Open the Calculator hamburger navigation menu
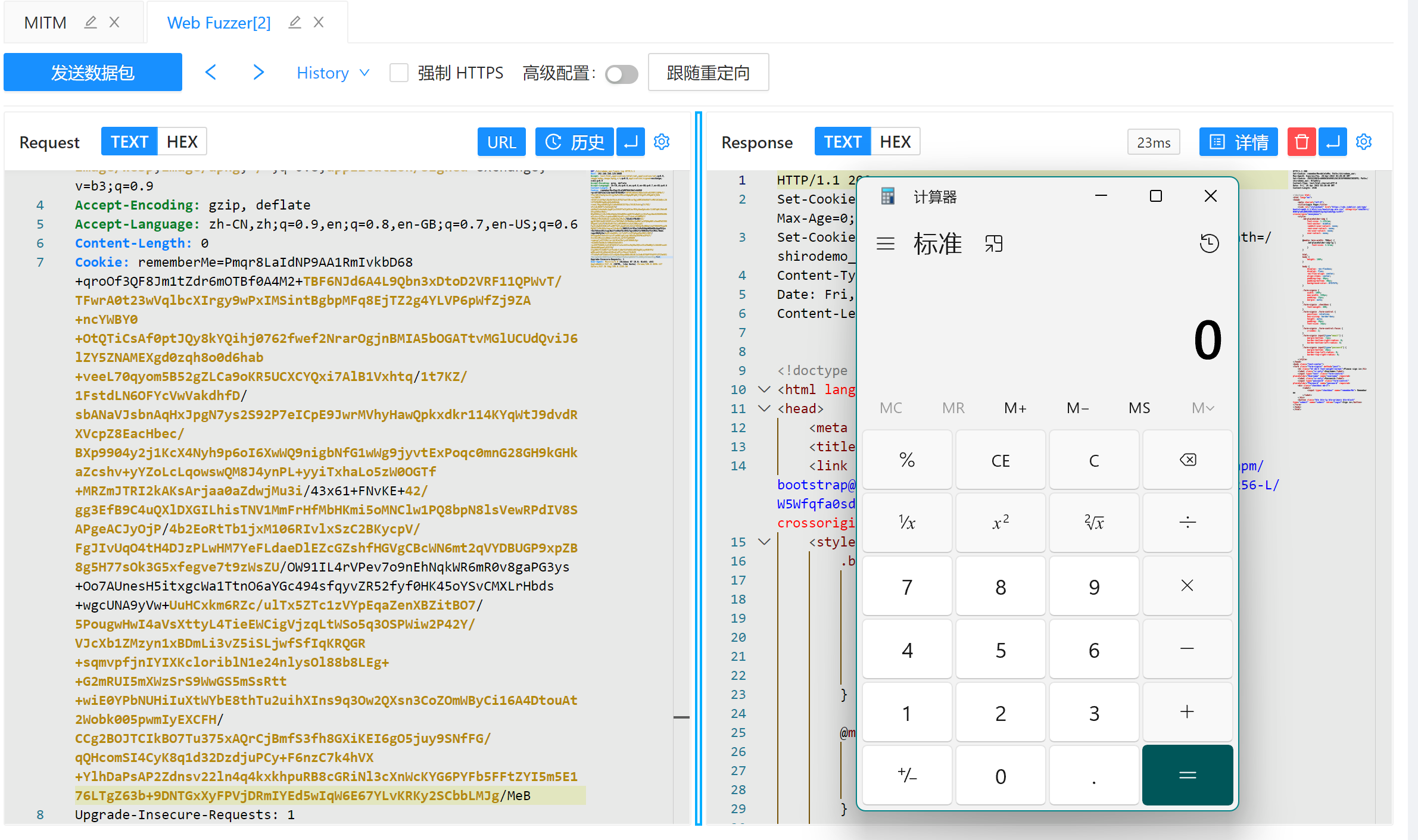The height and width of the screenshot is (840, 1418). 886,243
